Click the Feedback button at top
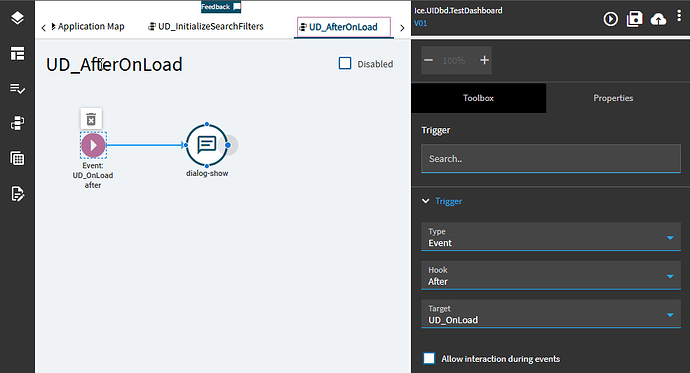The image size is (690, 373). [221, 7]
